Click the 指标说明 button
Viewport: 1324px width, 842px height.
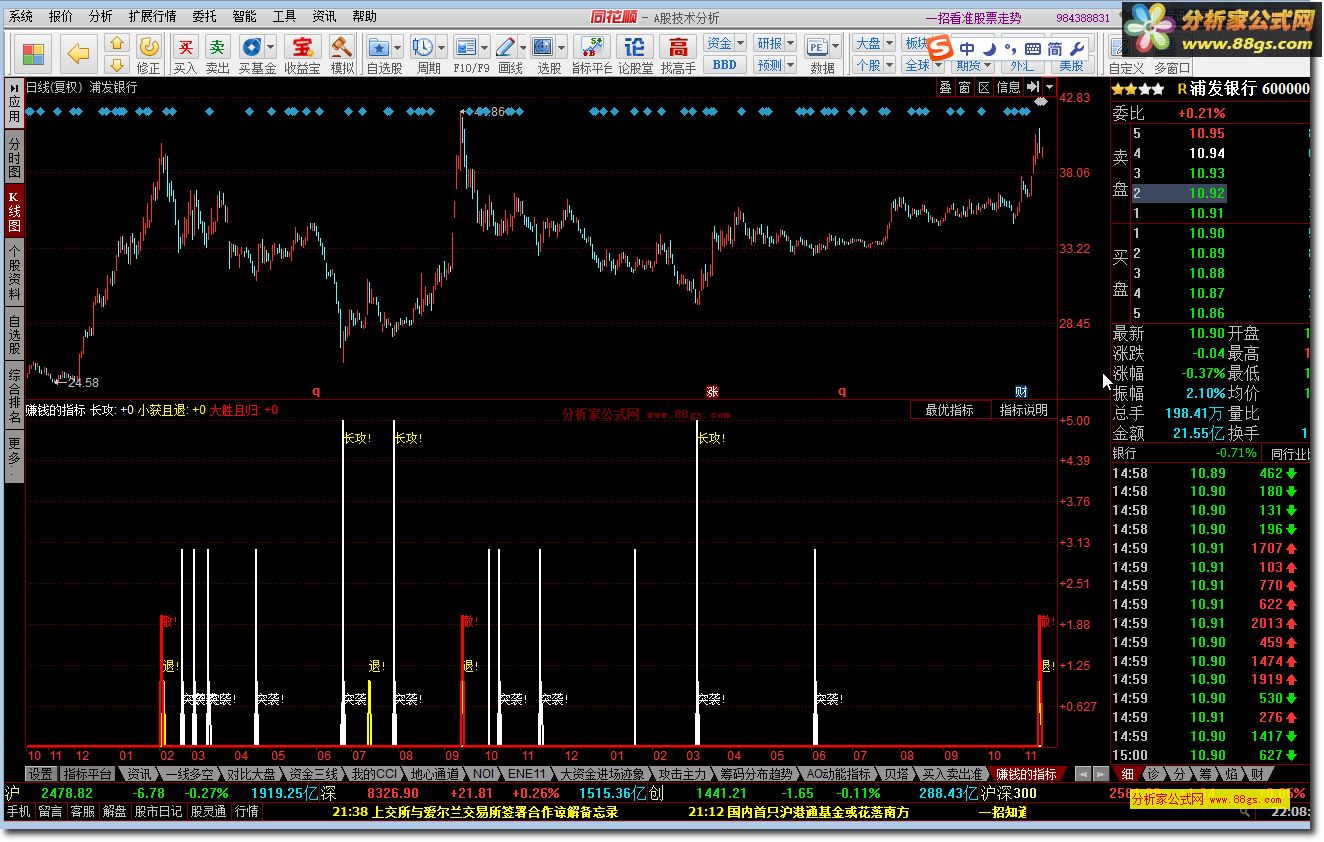(1024, 410)
